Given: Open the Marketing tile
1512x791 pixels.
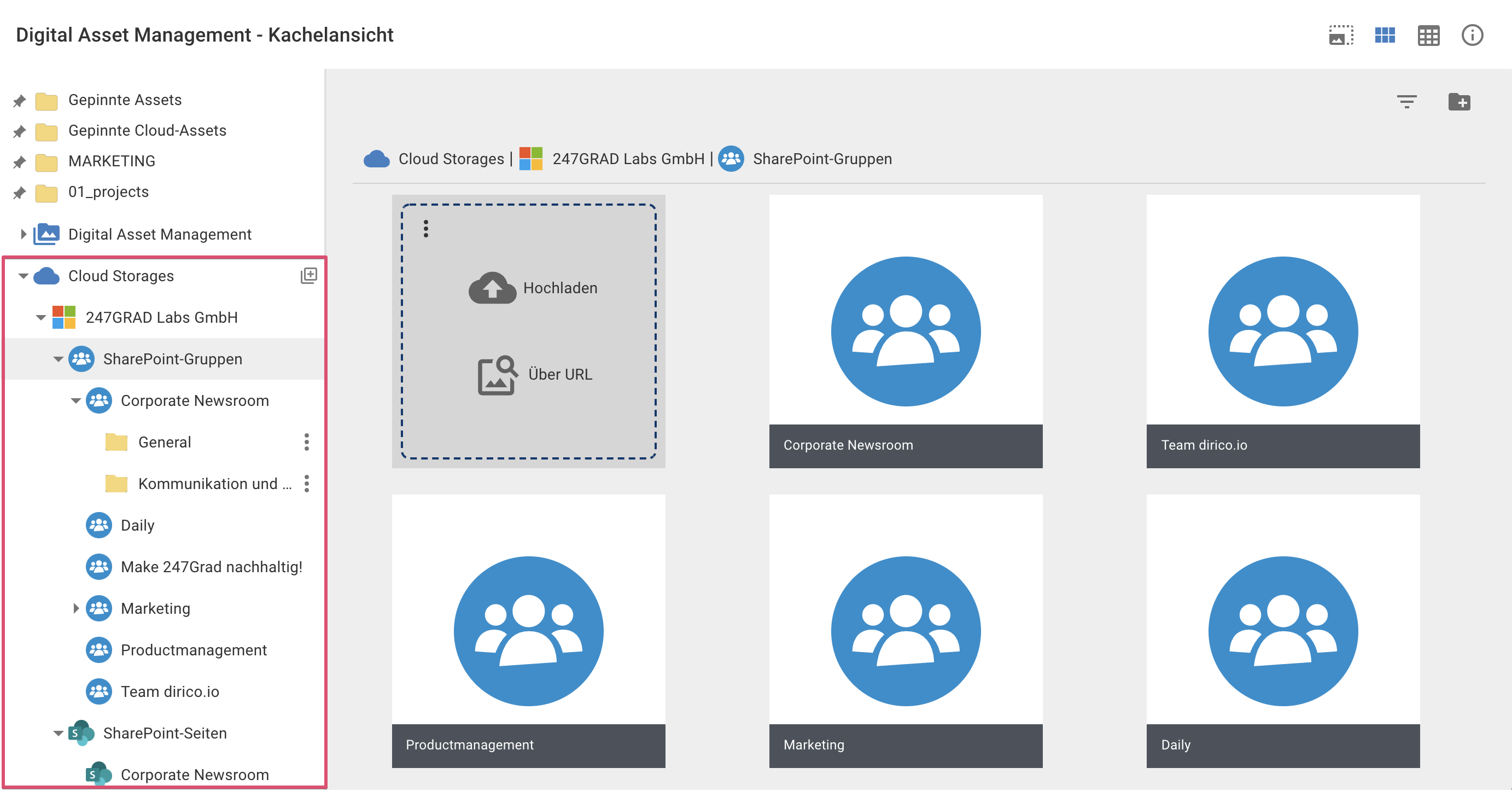Looking at the screenshot, I should pos(906,631).
